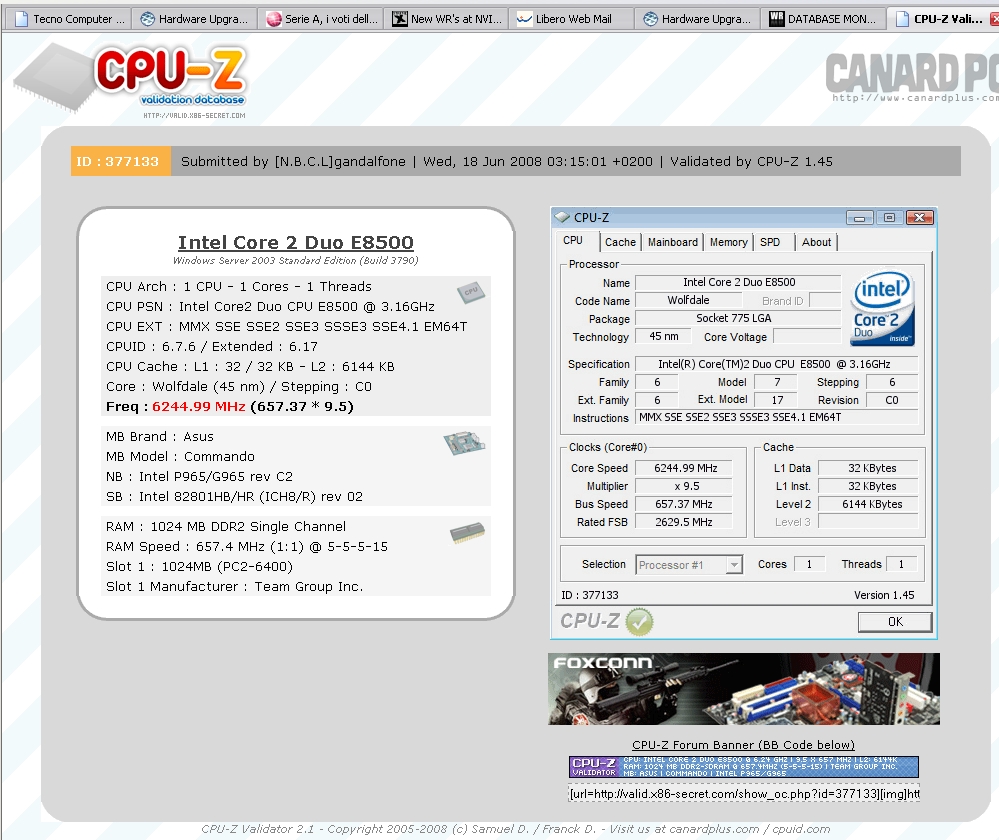The height and width of the screenshot is (840, 999).
Task: Switch to the Mainboard tab
Action: coord(673,242)
